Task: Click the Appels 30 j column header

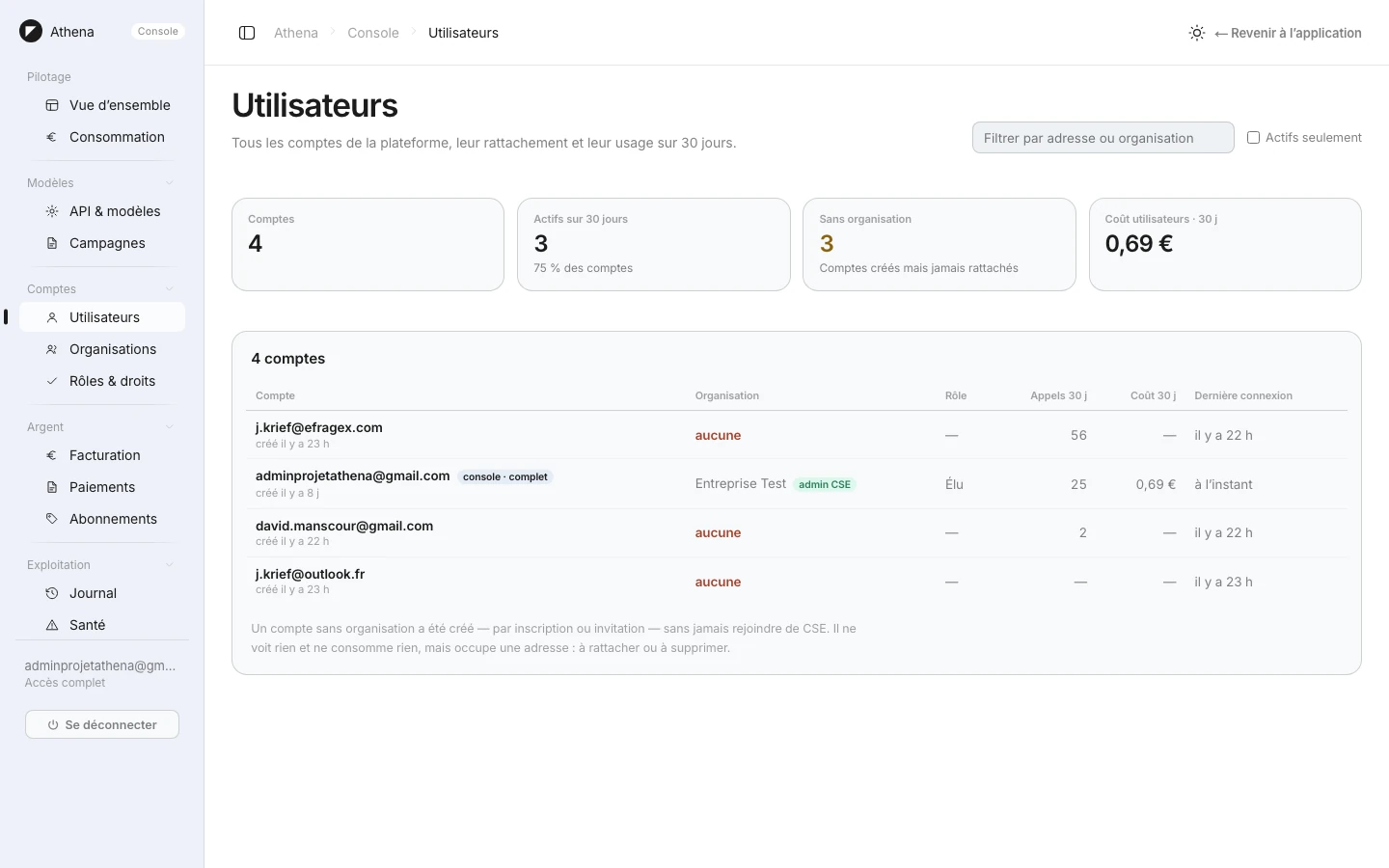Action: (1058, 395)
